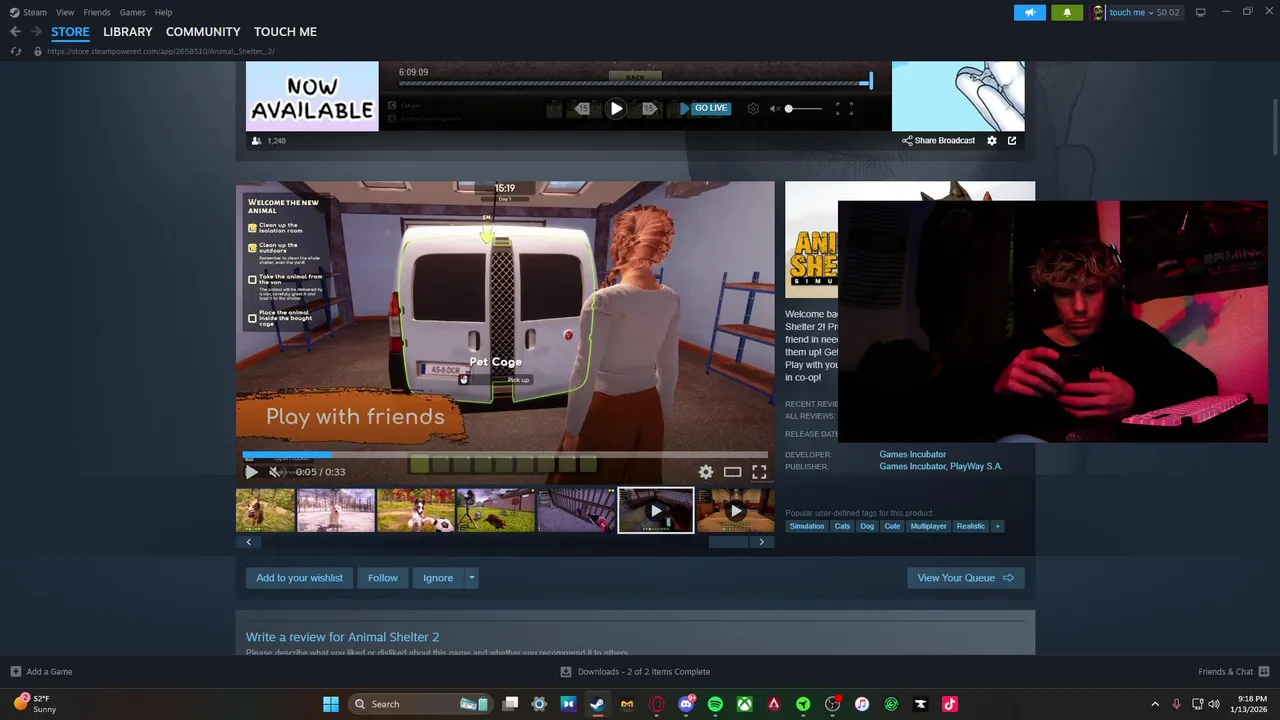Open broadcast settings gear beside Share Broadcast
1280x720 pixels.
point(992,141)
